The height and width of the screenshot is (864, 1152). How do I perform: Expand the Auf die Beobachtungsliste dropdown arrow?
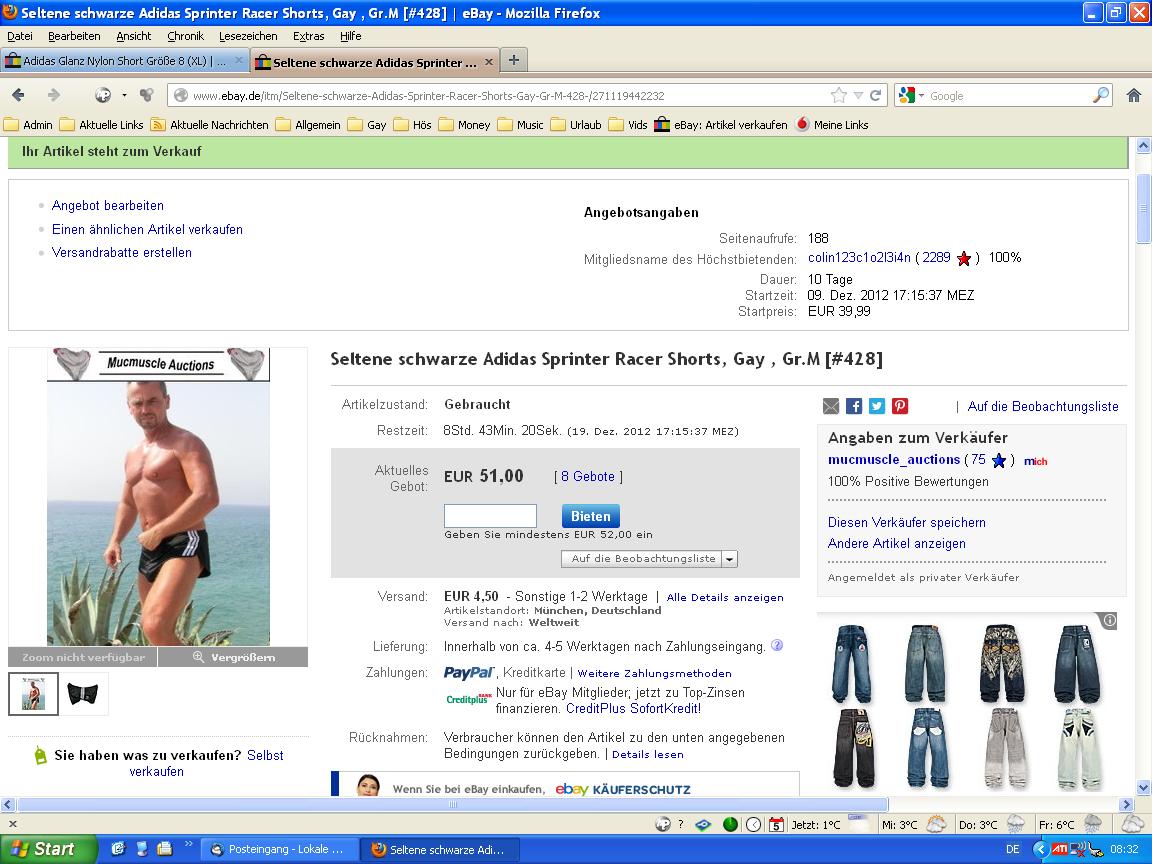729,559
